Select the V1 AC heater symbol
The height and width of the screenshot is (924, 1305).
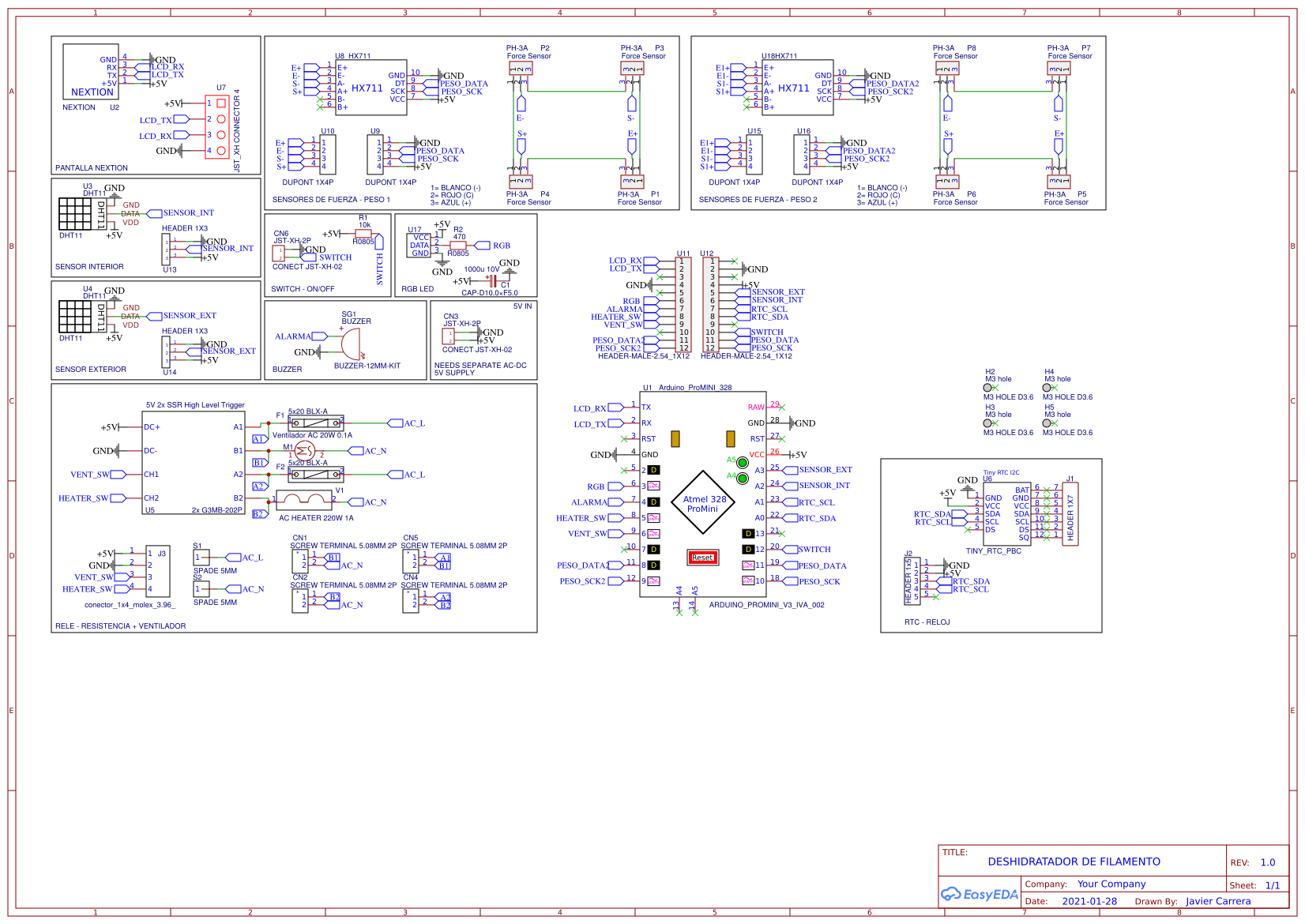click(304, 501)
